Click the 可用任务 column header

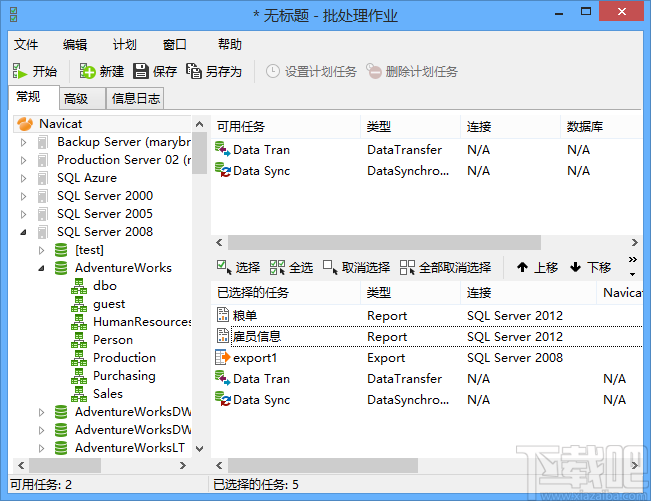[x=286, y=127]
